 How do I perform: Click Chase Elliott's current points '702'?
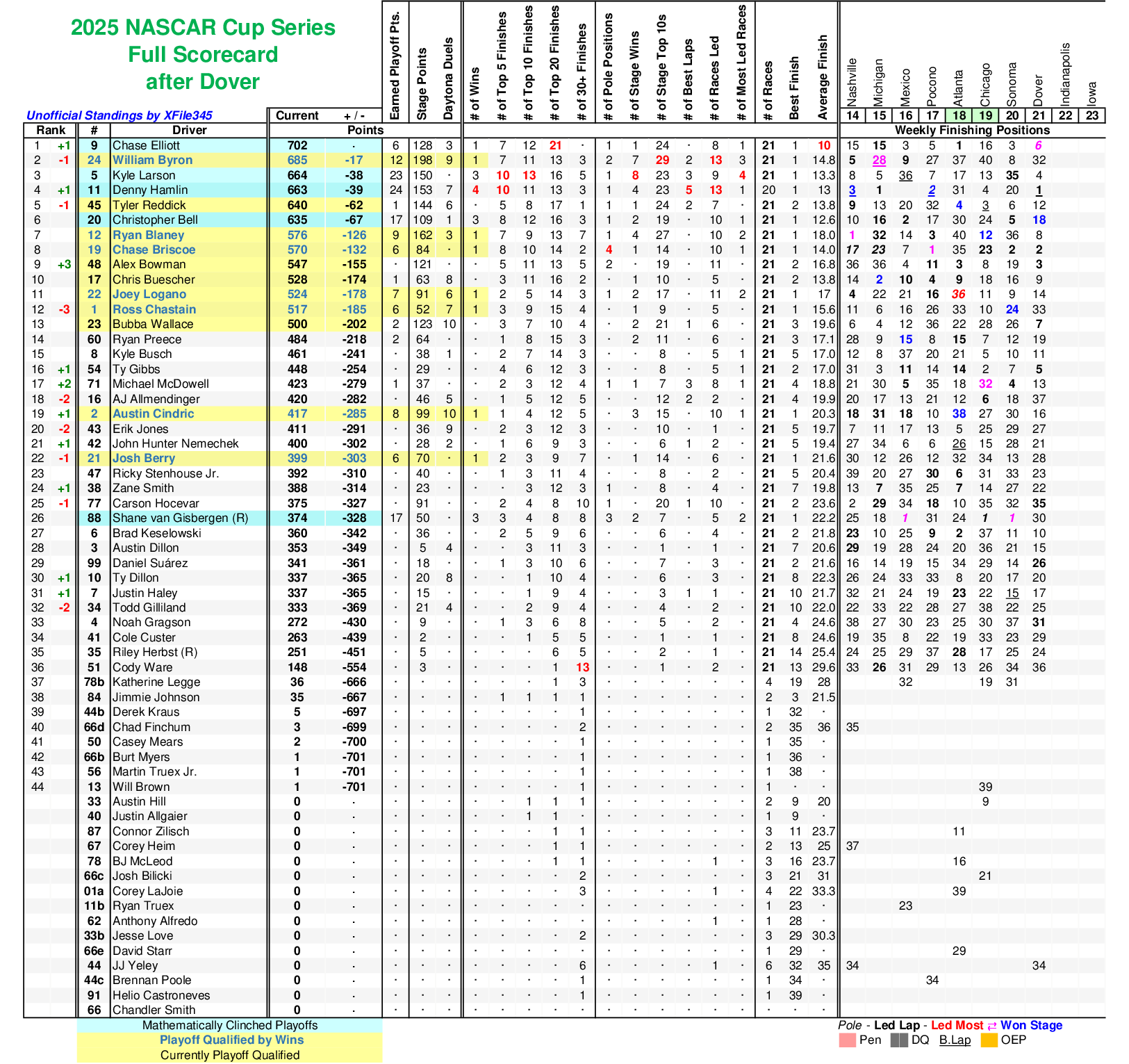tap(297, 145)
